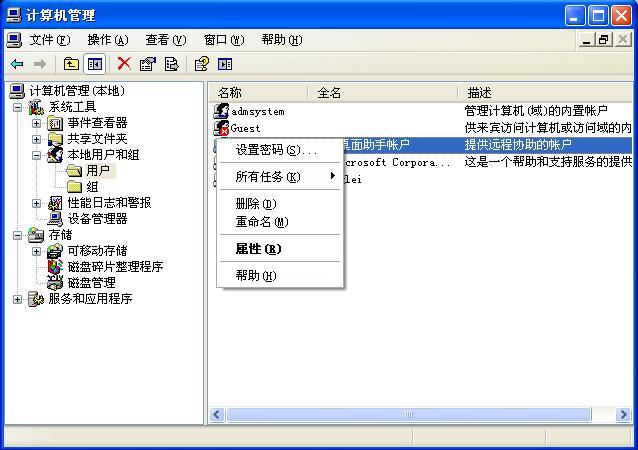This screenshot has height=450, width=638.
Task: Click the red Delete toolbar icon
Action: tap(124, 64)
